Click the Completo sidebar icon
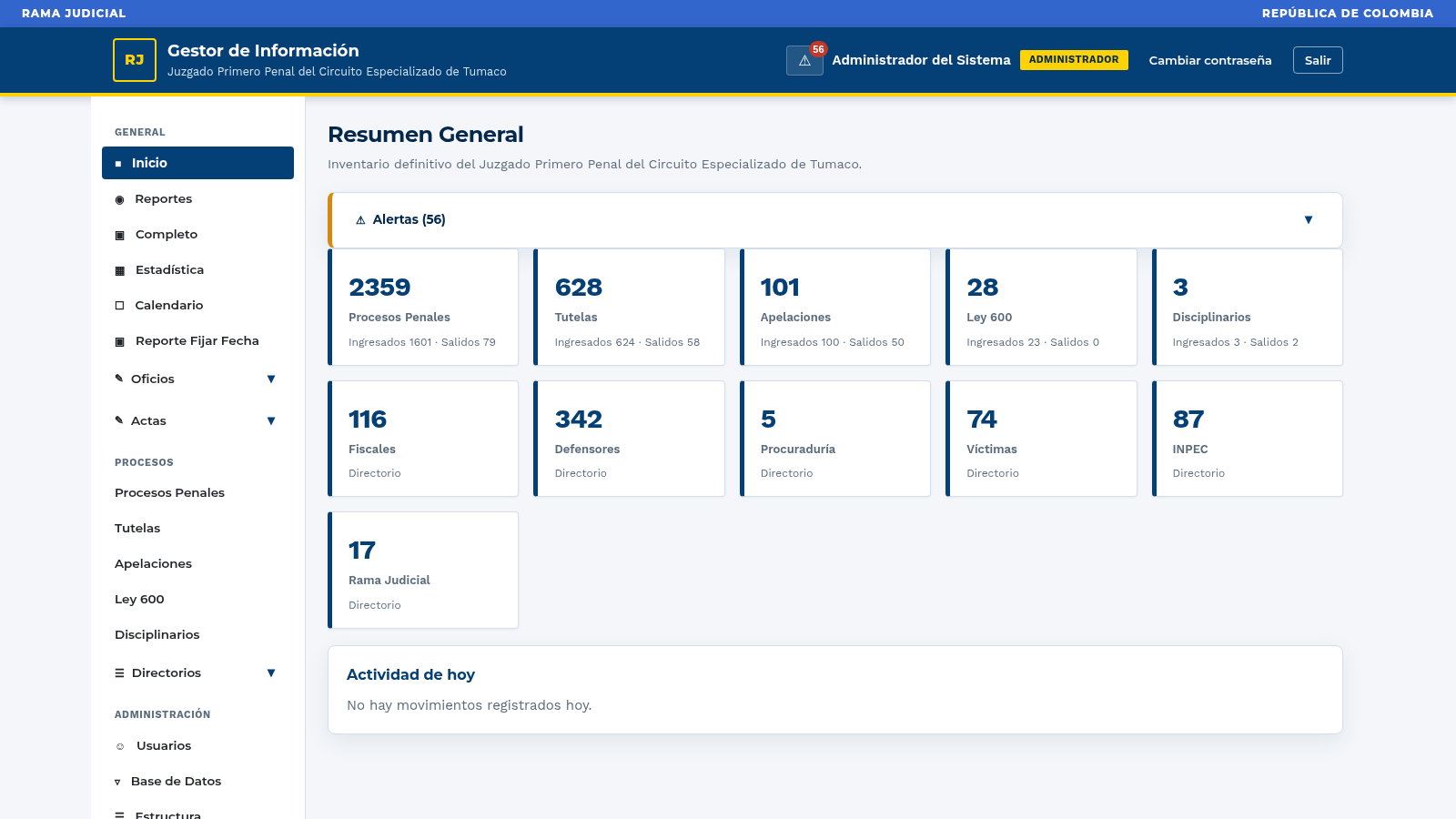The height and width of the screenshot is (819, 1456). click(119, 235)
